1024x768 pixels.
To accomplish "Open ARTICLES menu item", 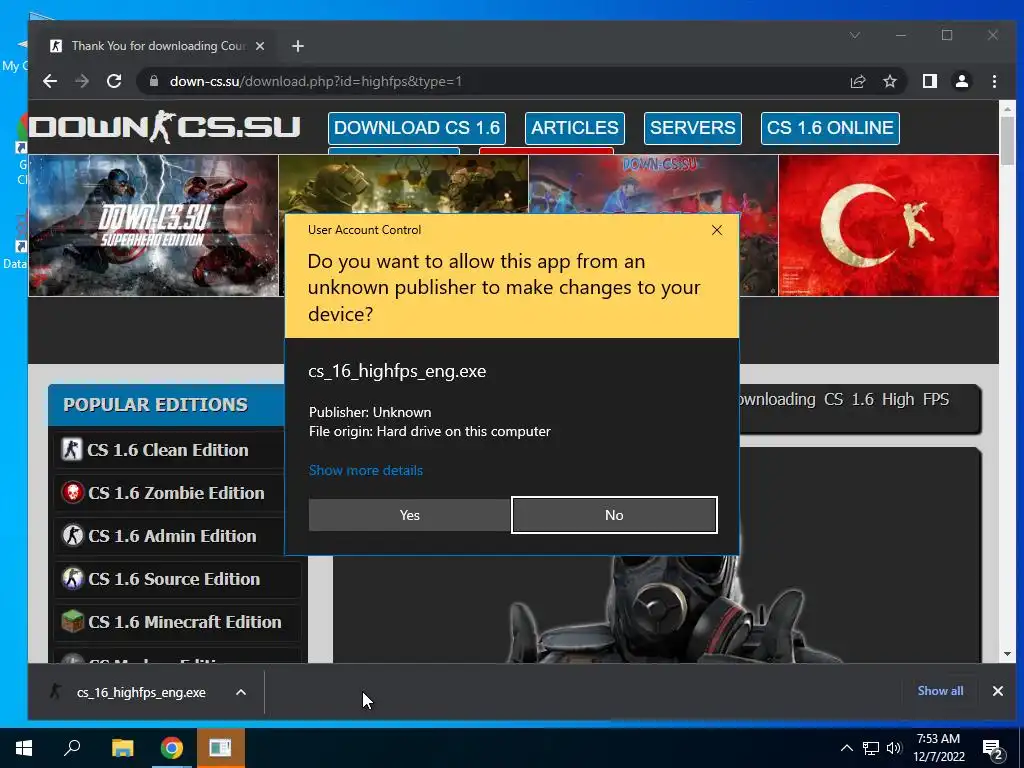I will pos(575,128).
